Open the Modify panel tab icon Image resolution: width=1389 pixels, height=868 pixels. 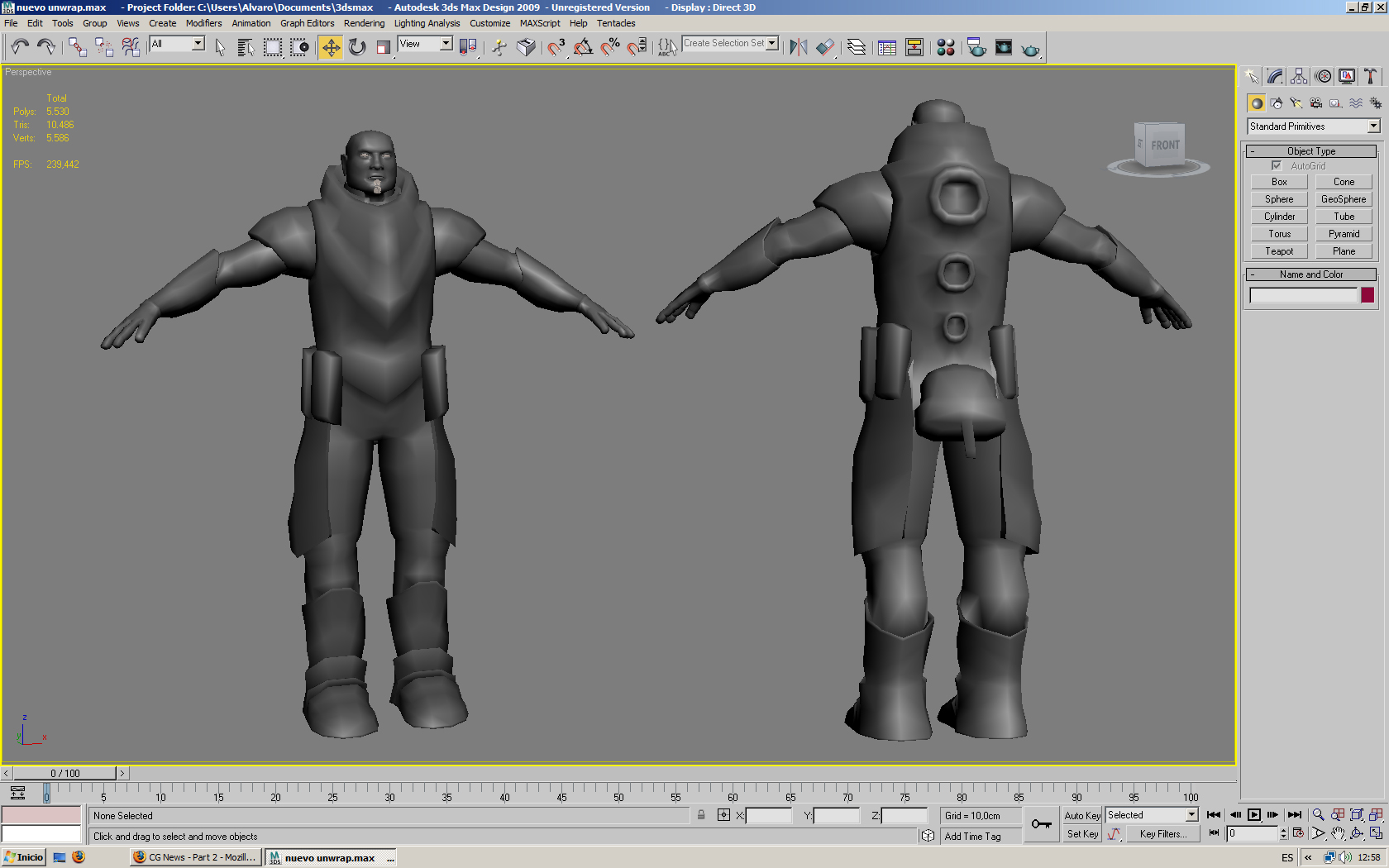click(1275, 77)
